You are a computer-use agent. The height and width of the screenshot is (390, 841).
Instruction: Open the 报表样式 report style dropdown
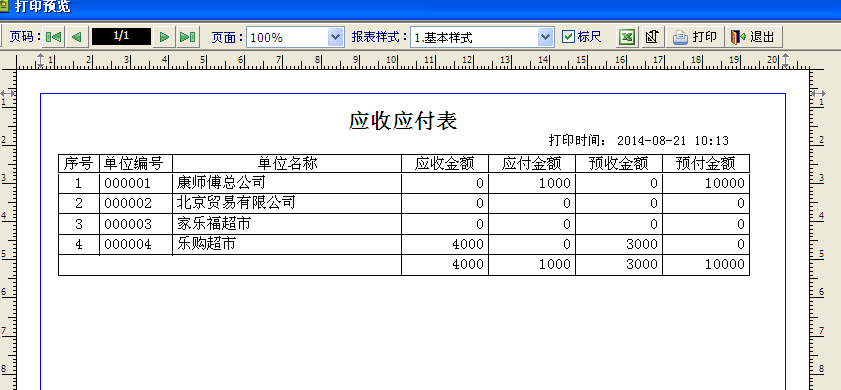point(545,37)
